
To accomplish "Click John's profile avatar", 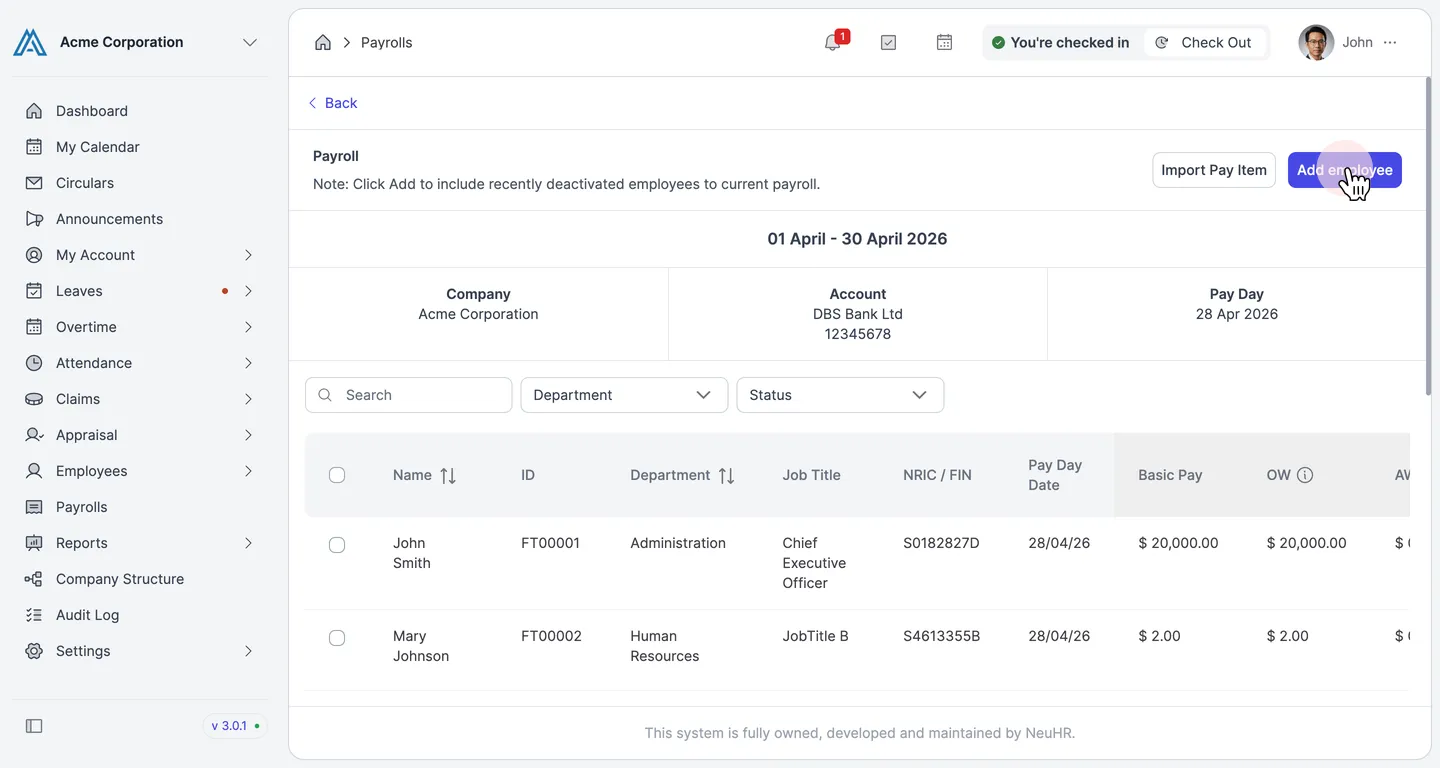I will click(x=1316, y=42).
